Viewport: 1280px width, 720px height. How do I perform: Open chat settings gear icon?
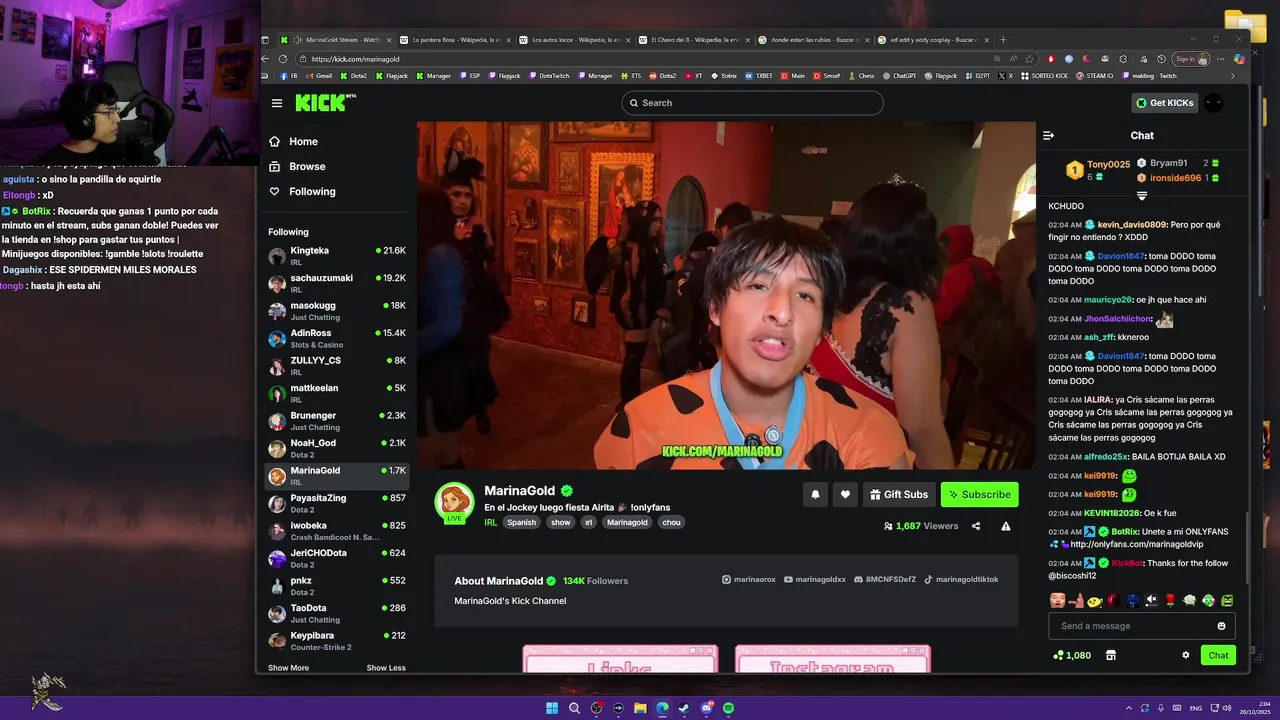click(x=1186, y=655)
